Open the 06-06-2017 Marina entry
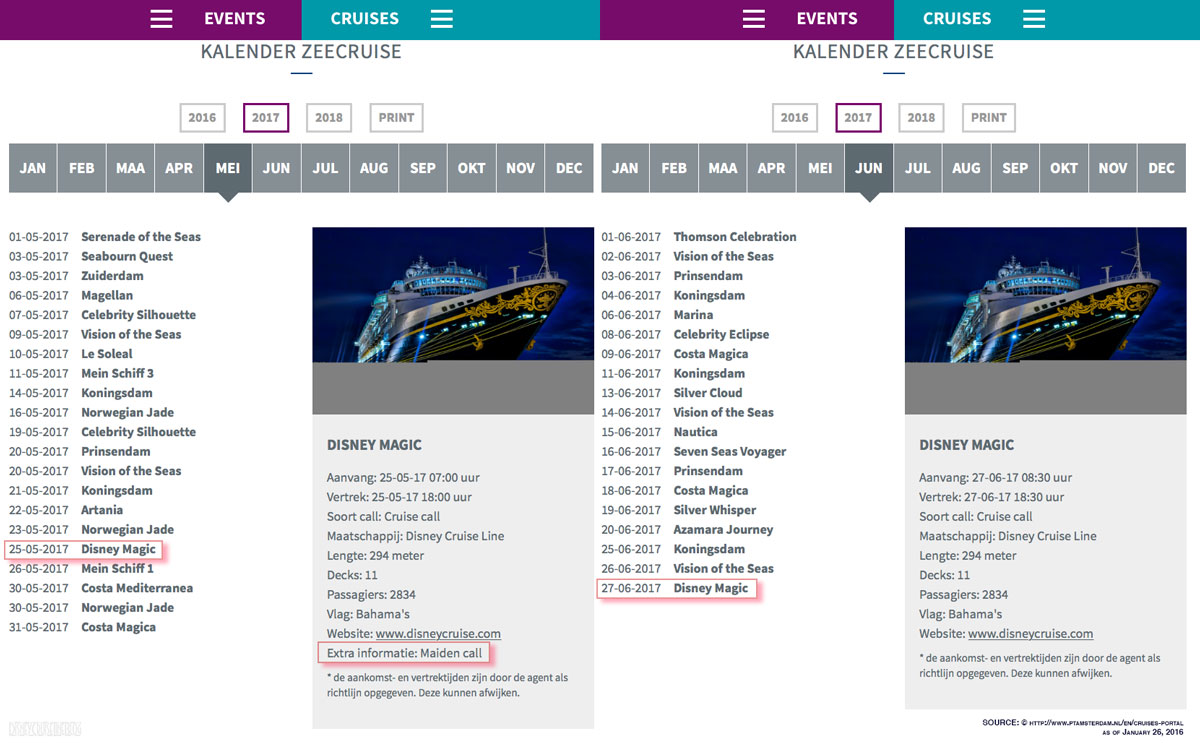The height and width of the screenshot is (743, 1200). click(x=657, y=315)
